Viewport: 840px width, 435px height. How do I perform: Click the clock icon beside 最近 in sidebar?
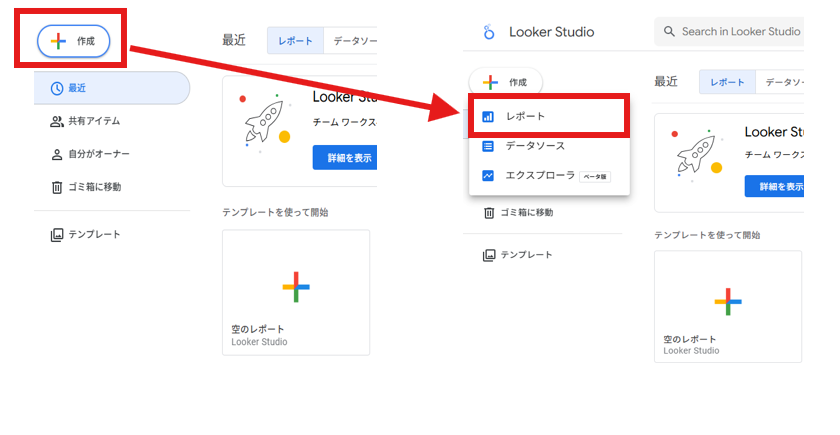coord(56,88)
